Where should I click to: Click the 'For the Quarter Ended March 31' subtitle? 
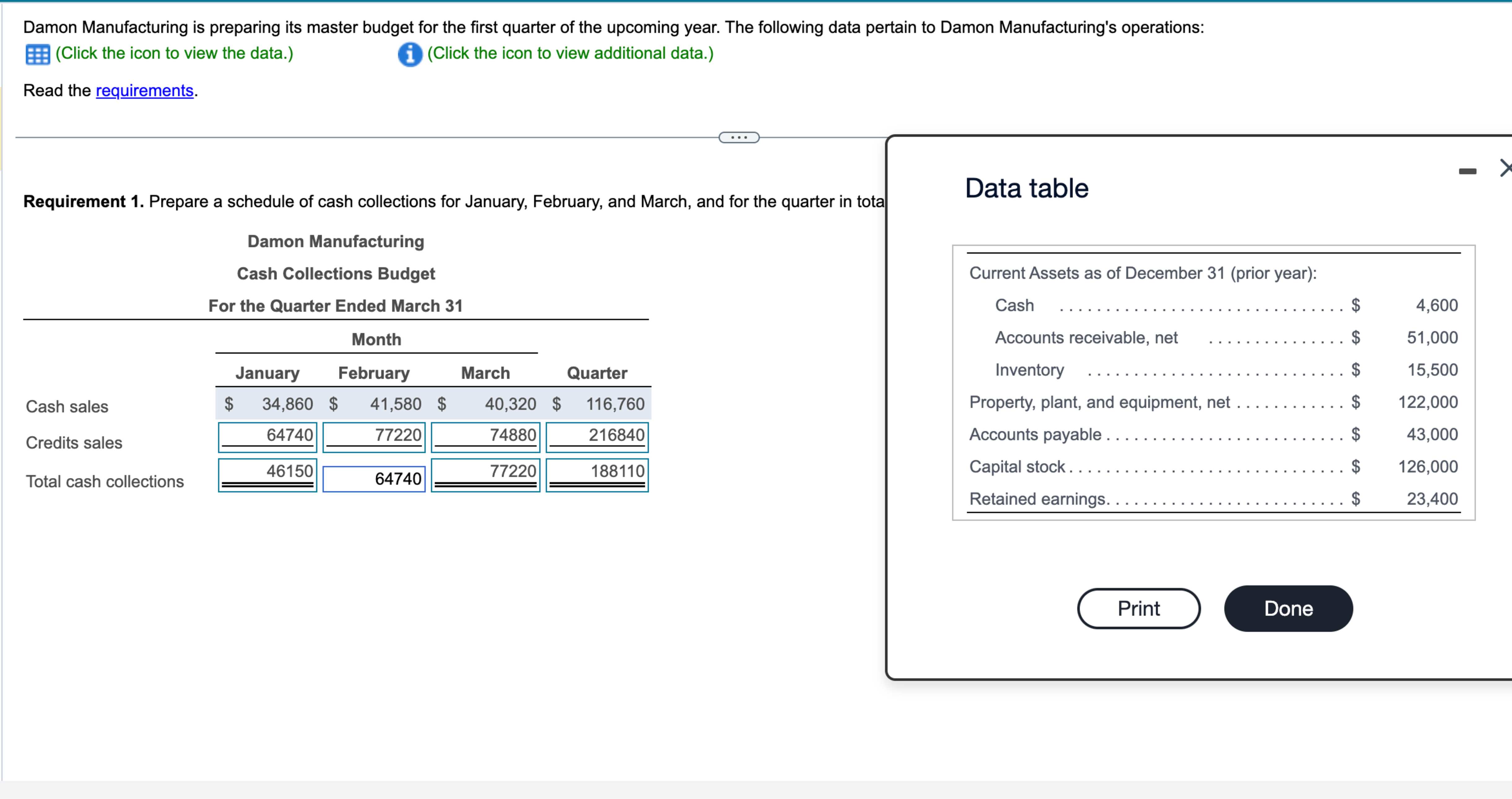336,306
